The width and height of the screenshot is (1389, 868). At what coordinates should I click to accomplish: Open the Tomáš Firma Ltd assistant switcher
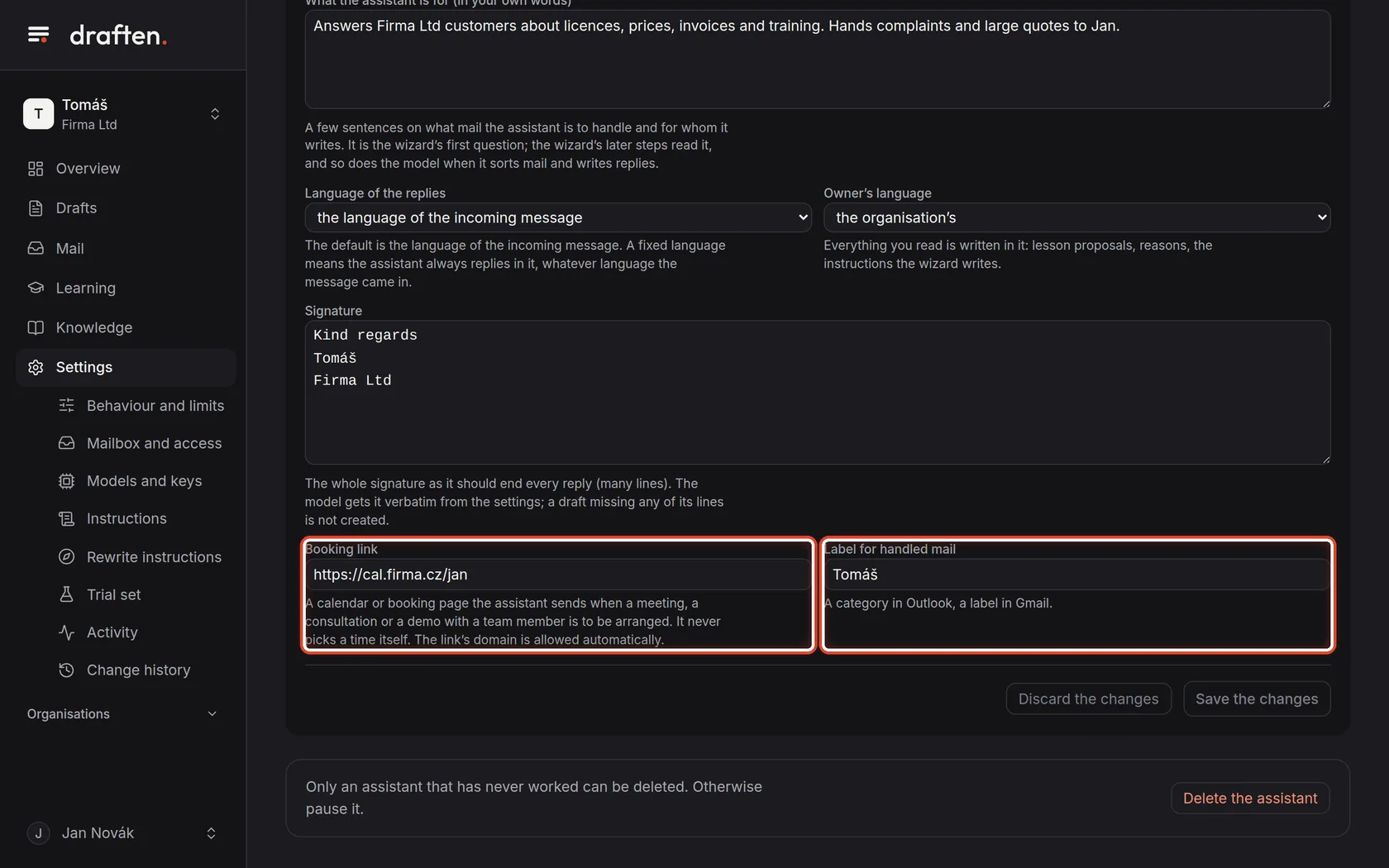tap(122, 114)
